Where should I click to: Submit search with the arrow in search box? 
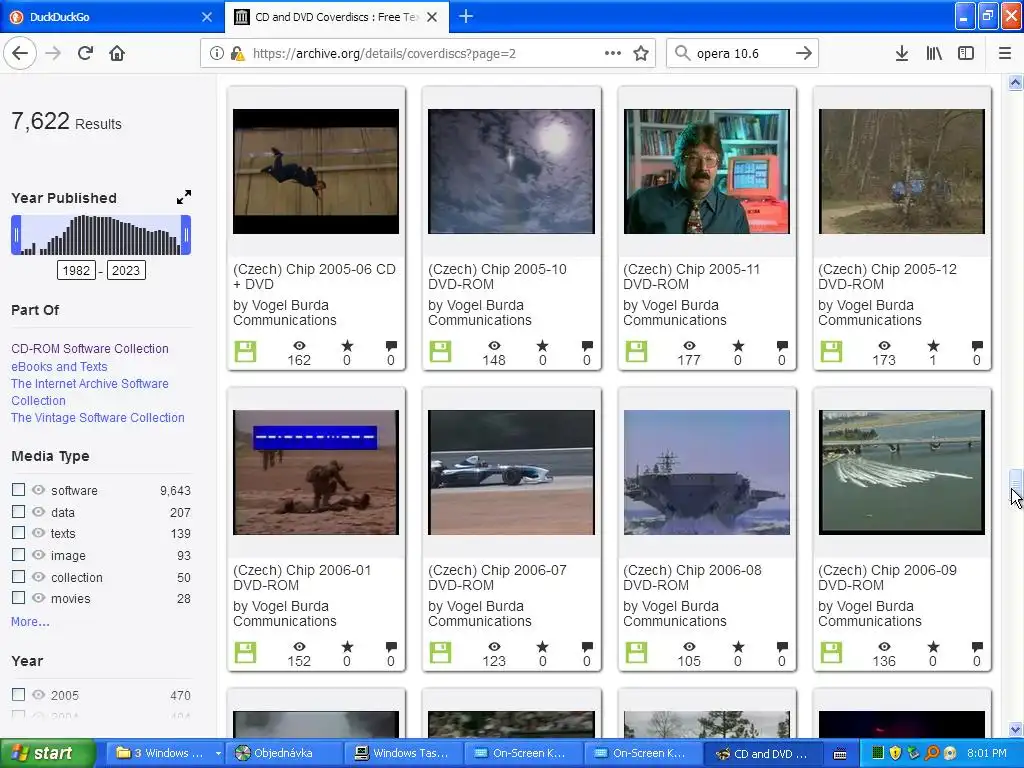click(x=804, y=53)
